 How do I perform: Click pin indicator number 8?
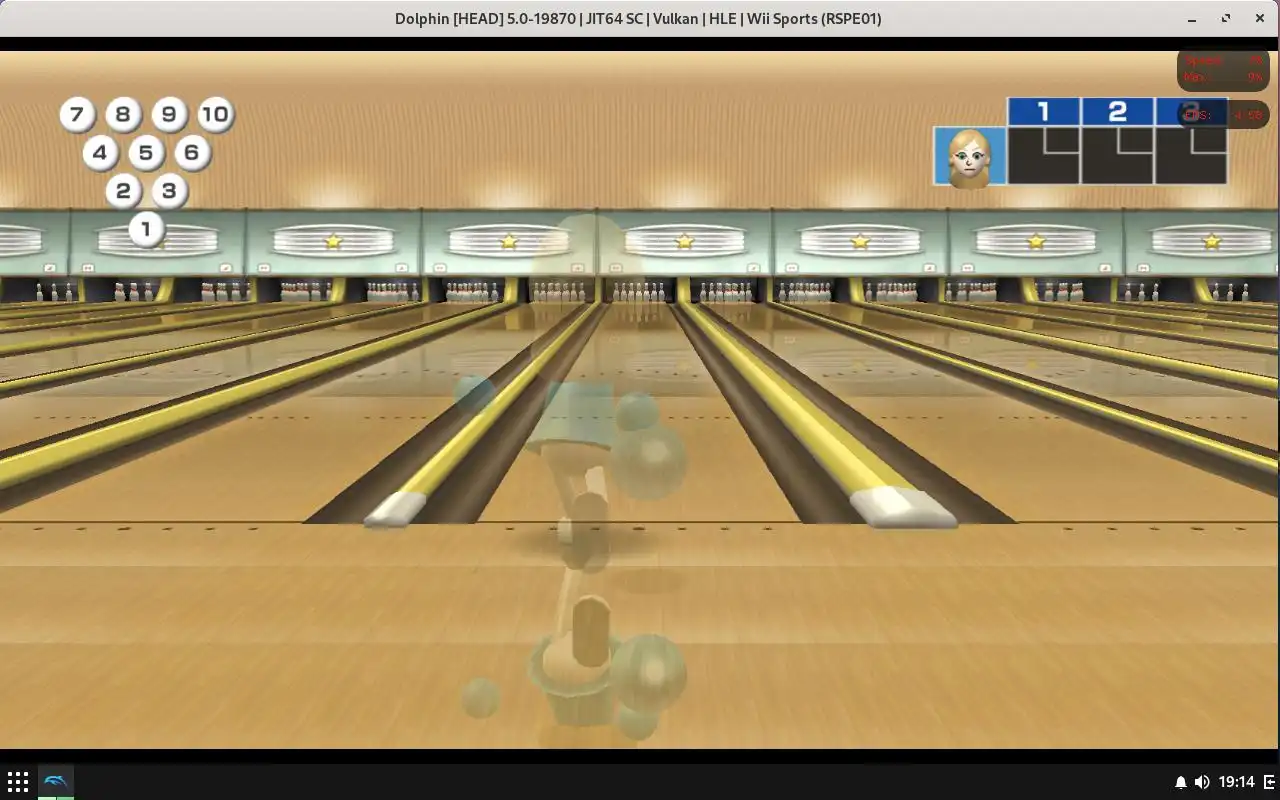(x=123, y=114)
